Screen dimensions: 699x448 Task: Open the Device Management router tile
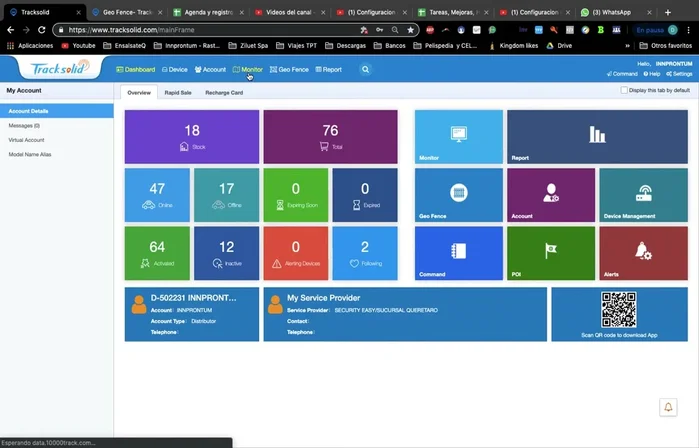(x=643, y=194)
